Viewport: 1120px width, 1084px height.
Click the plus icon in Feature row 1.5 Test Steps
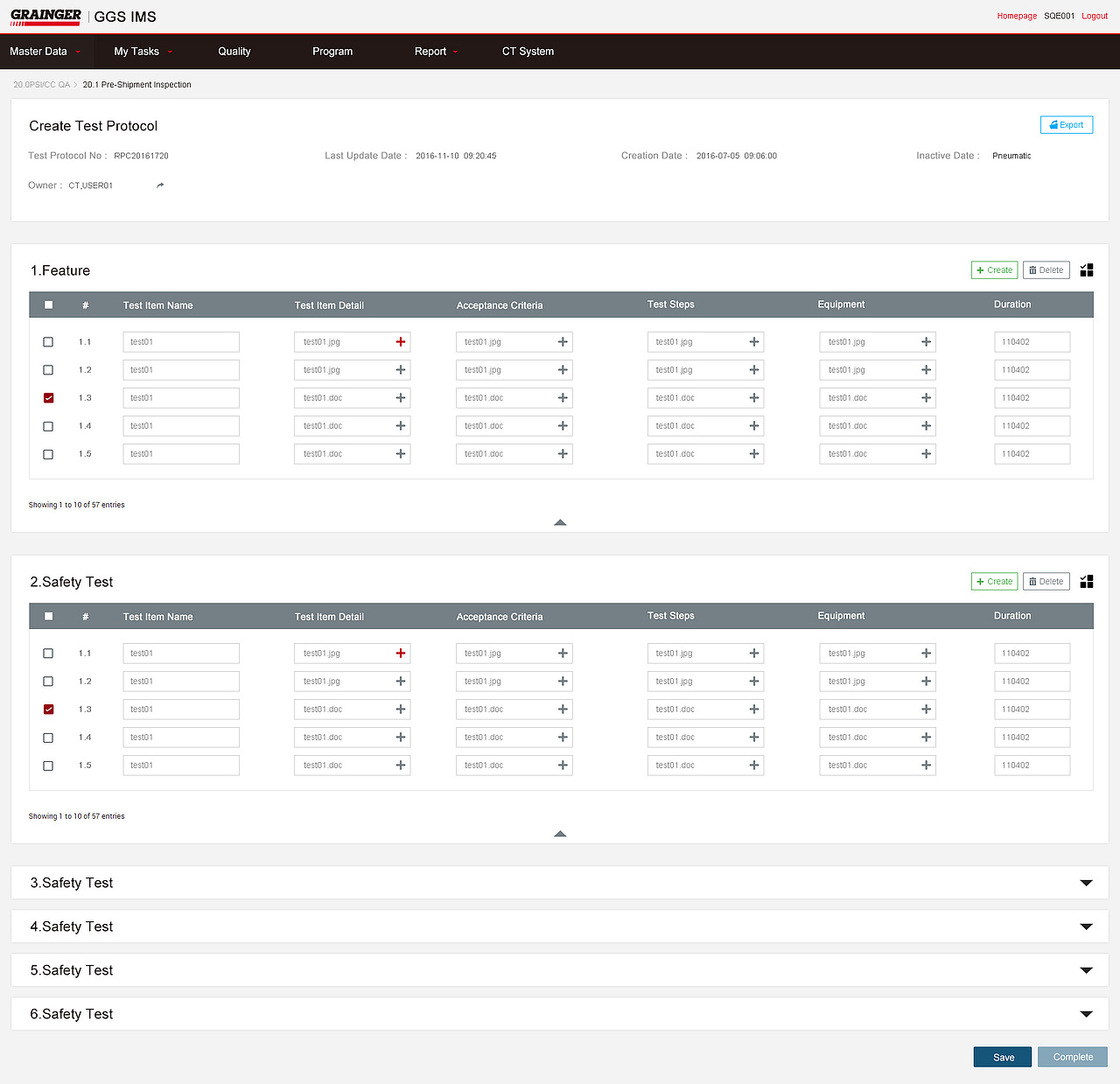[x=754, y=454]
